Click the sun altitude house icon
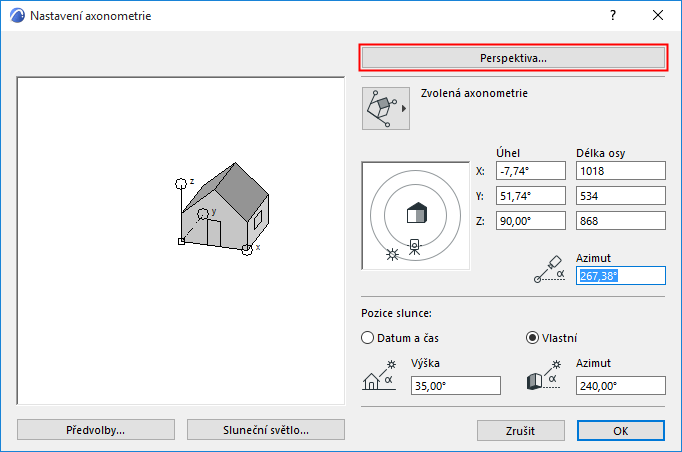The height and width of the screenshot is (452, 682). click(x=378, y=375)
